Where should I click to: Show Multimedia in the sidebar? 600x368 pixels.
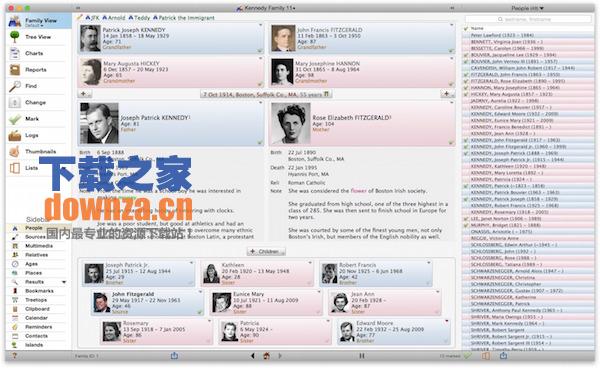click(x=39, y=246)
